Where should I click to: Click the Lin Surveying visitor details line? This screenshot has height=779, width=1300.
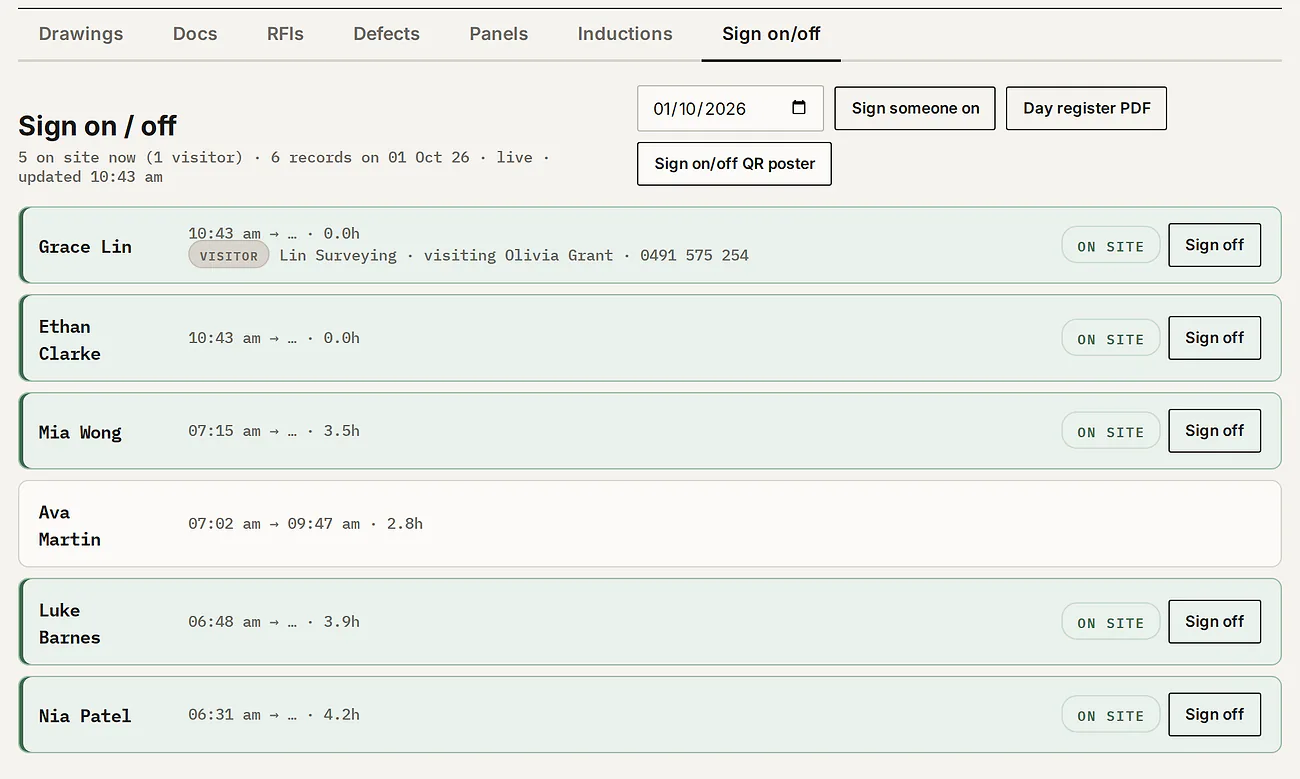click(x=514, y=255)
